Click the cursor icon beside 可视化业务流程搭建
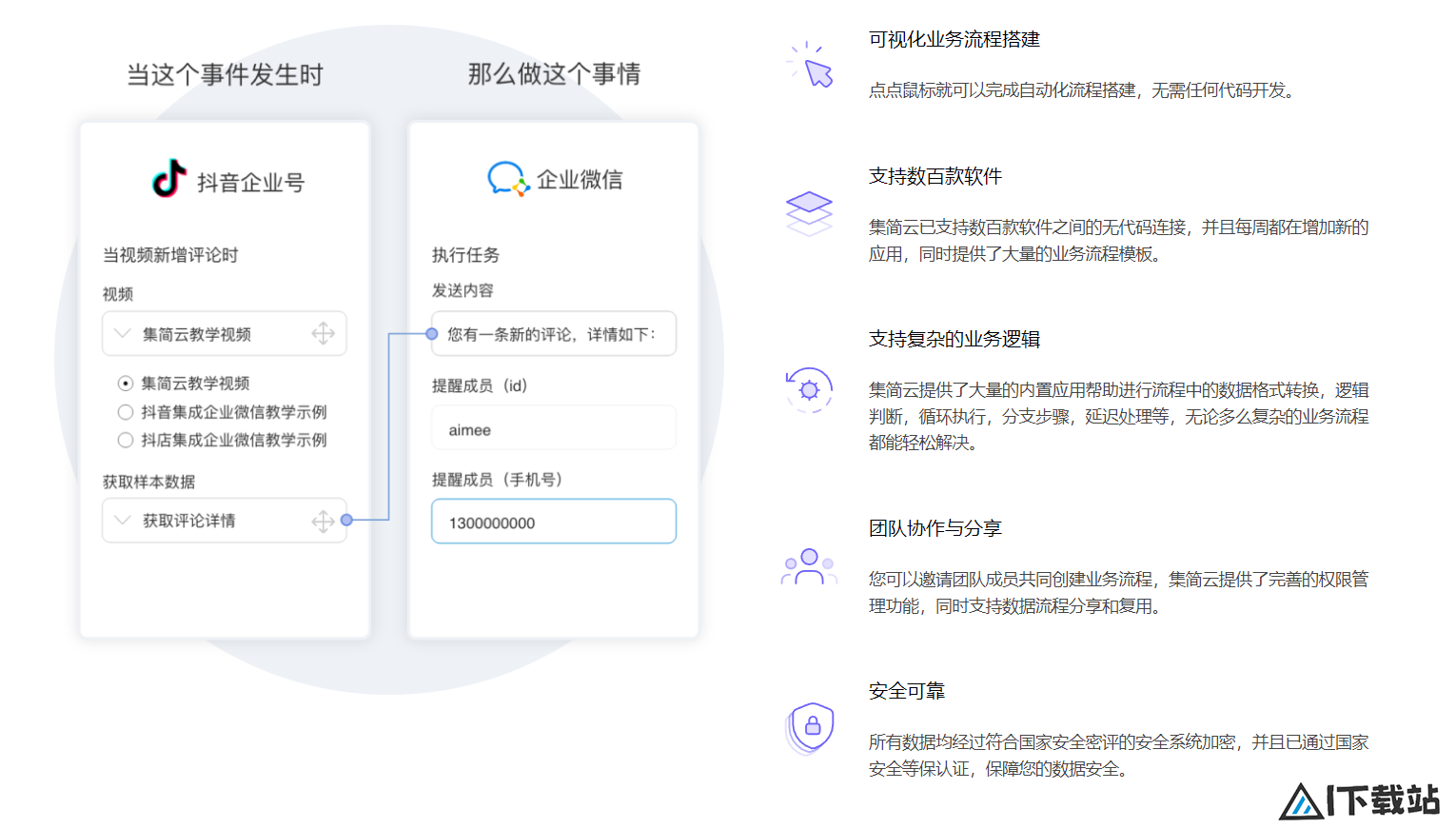The height and width of the screenshot is (829, 1456). point(810,65)
